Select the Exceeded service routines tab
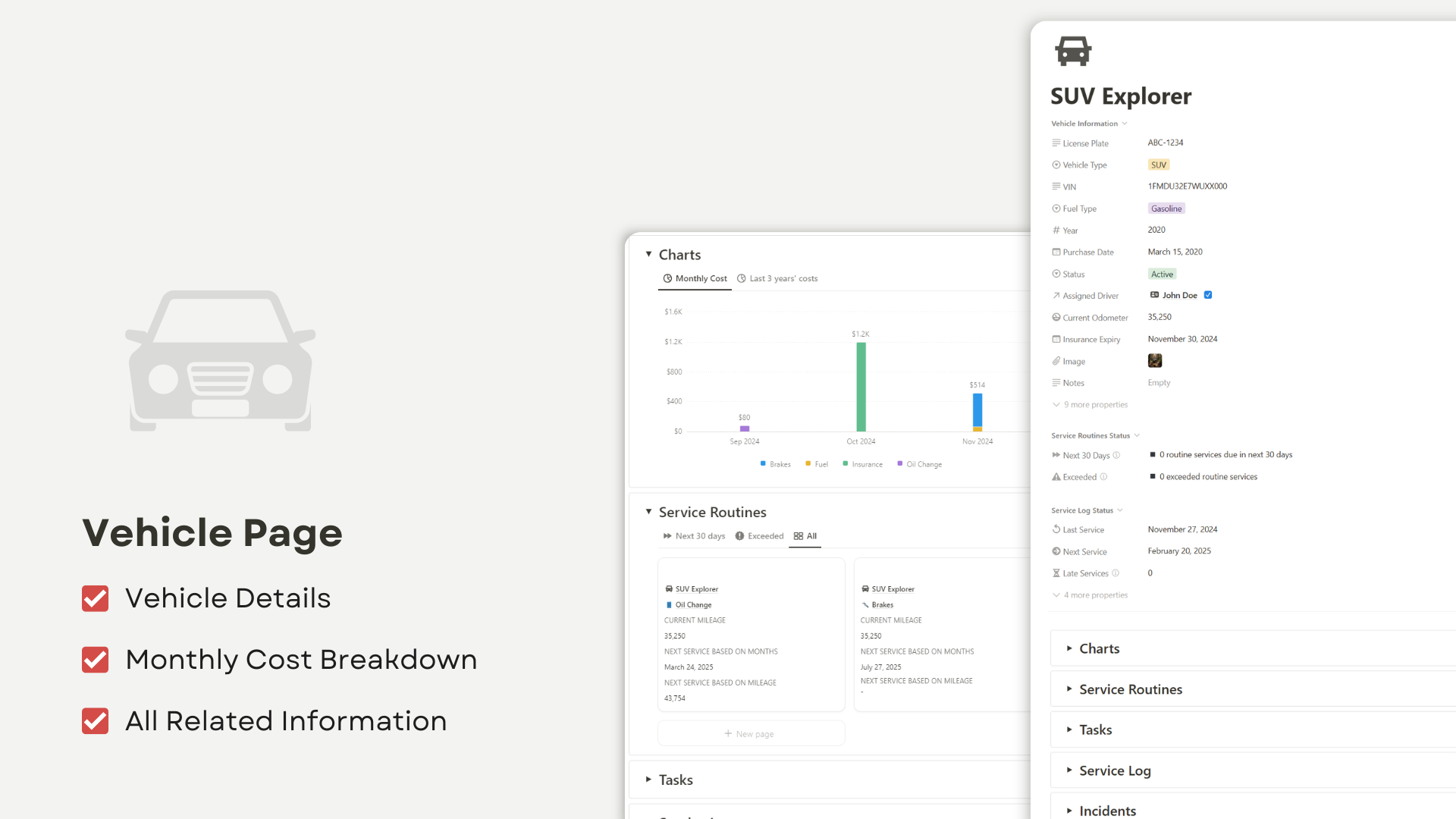The image size is (1456, 819). pos(759,536)
